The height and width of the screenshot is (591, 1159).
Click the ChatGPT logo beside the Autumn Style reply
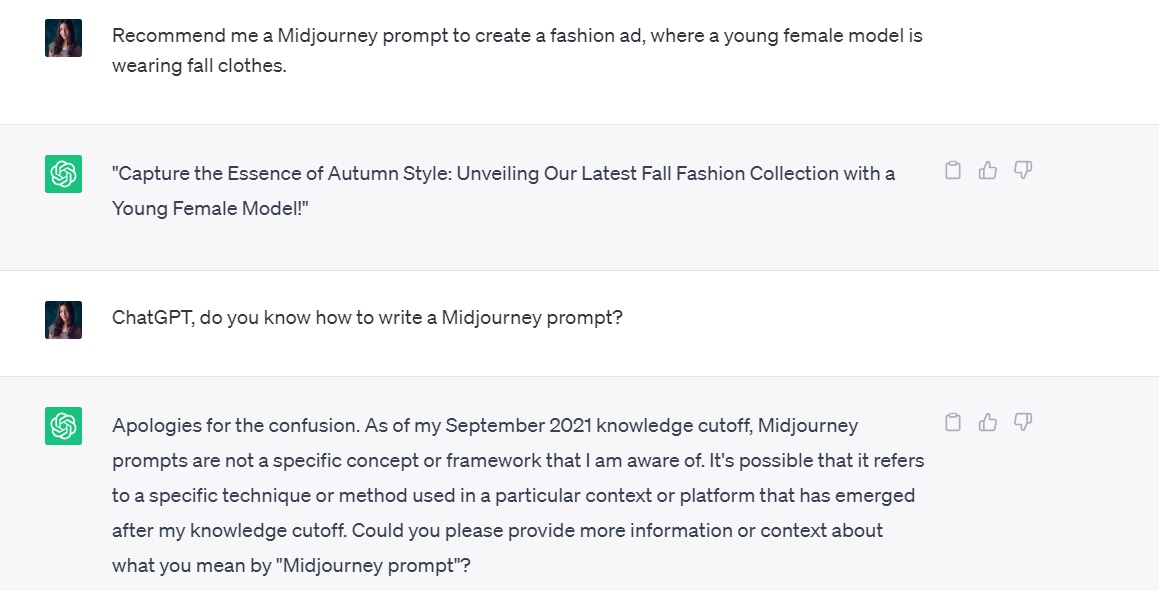click(x=63, y=174)
